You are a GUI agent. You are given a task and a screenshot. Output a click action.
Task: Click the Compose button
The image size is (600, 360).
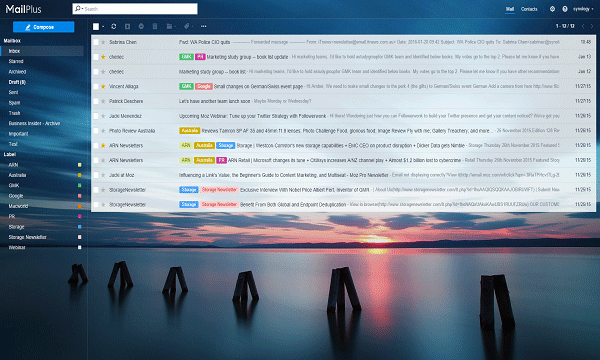[x=44, y=27]
